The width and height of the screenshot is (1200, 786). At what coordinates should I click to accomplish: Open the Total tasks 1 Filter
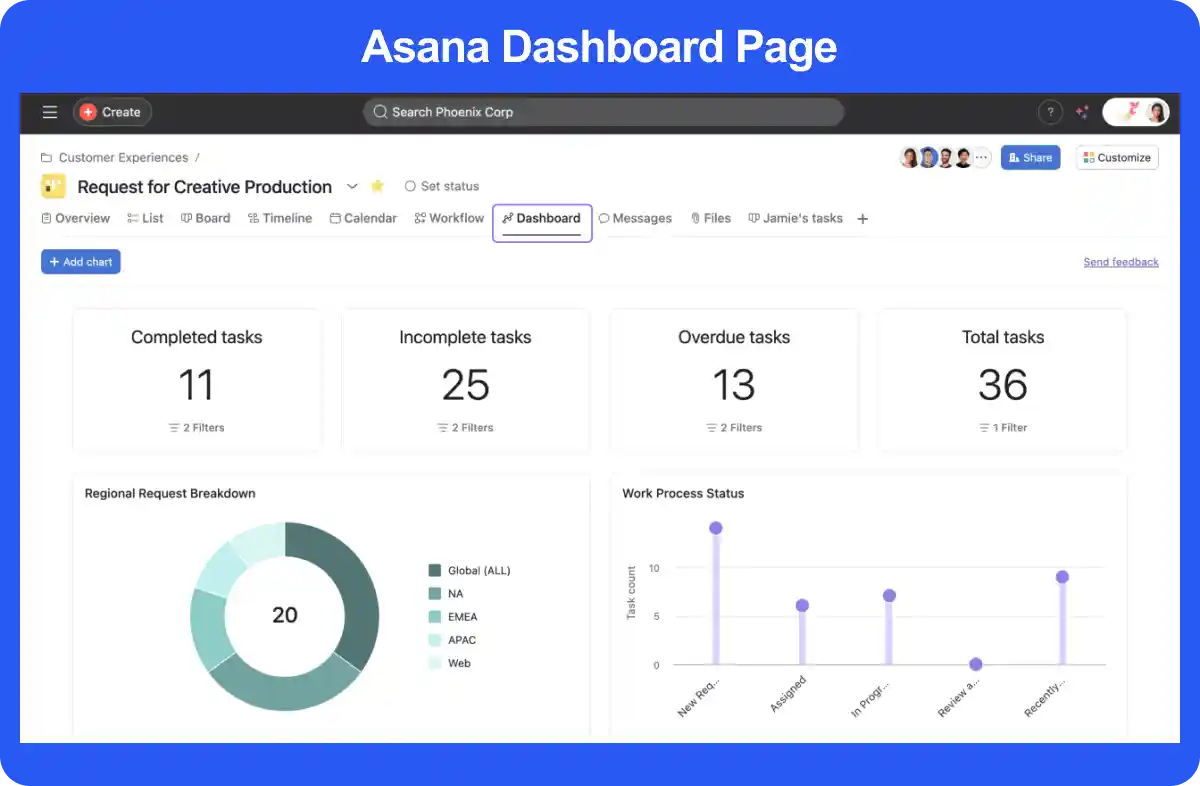(x=1003, y=427)
